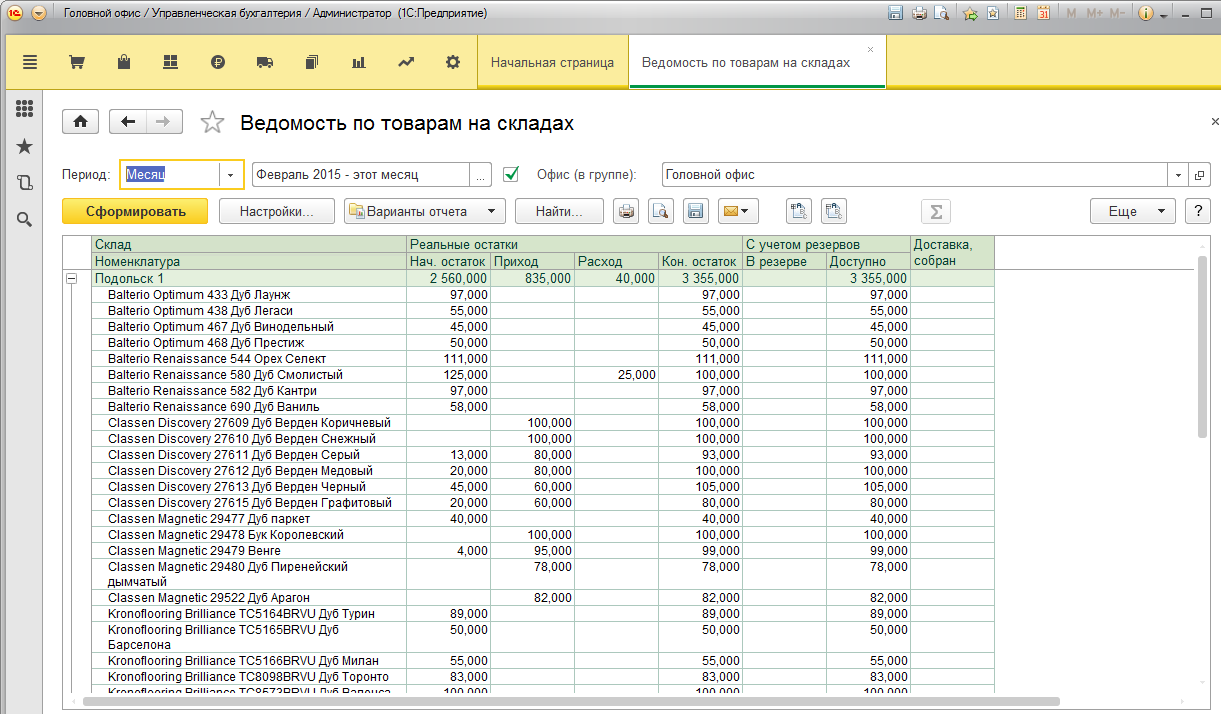Open calendar from the title bar
This screenshot has width=1221, height=714.
click(1043, 14)
